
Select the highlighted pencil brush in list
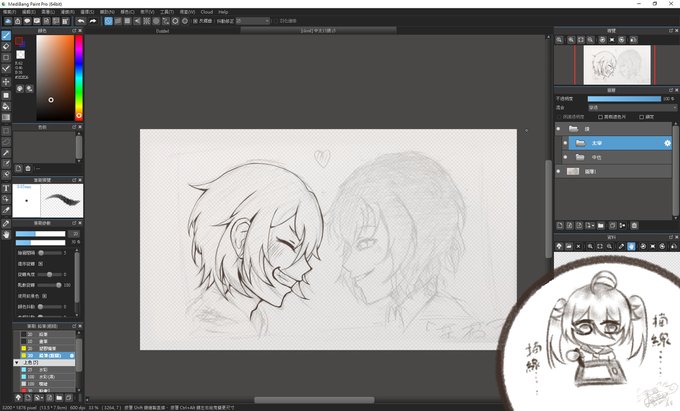coord(47,356)
